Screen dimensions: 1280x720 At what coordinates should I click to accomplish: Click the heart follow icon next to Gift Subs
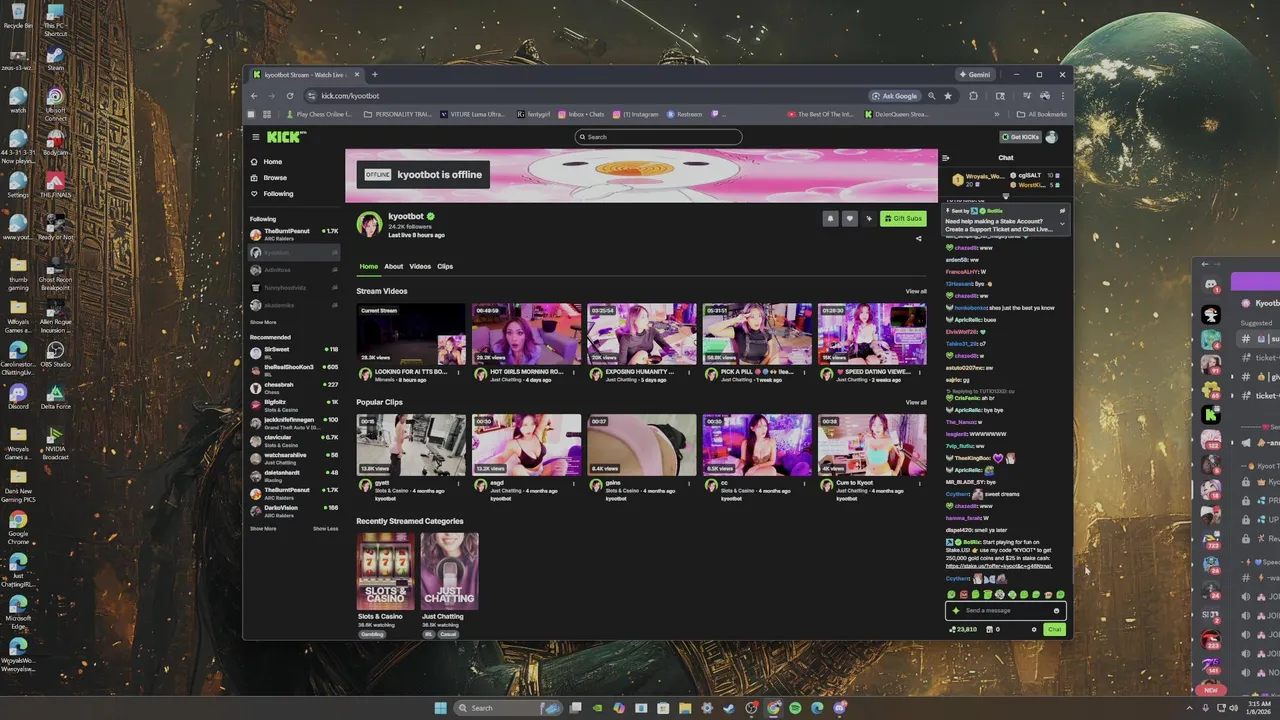tap(850, 218)
